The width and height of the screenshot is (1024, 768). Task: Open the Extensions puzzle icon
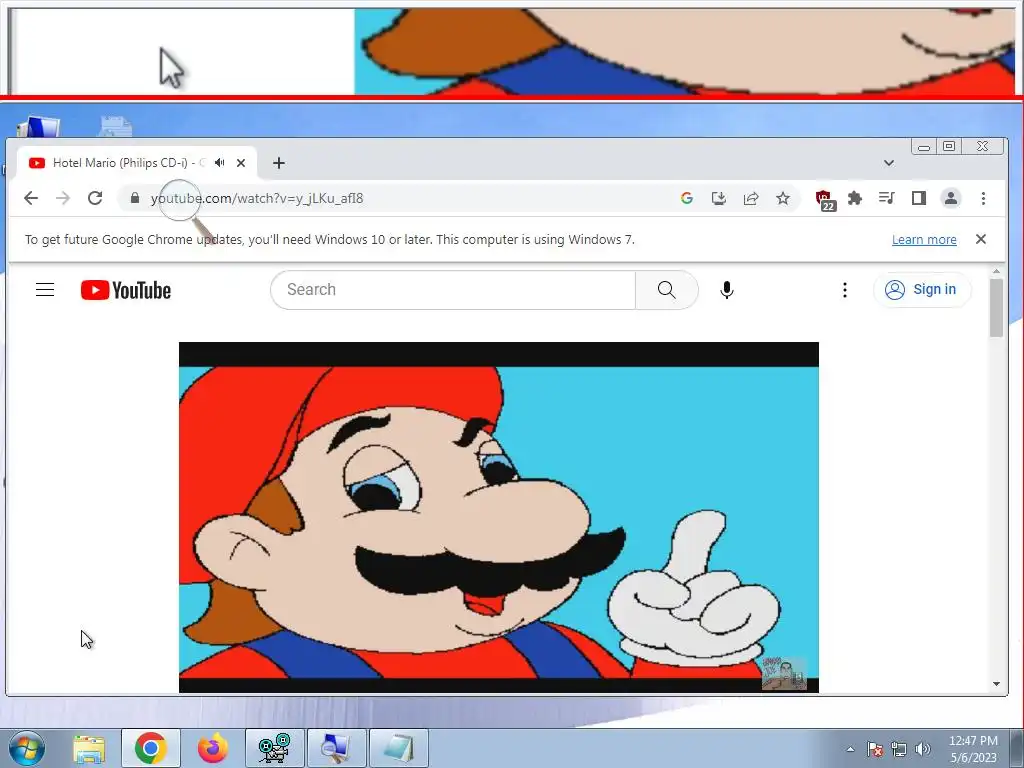coord(854,198)
